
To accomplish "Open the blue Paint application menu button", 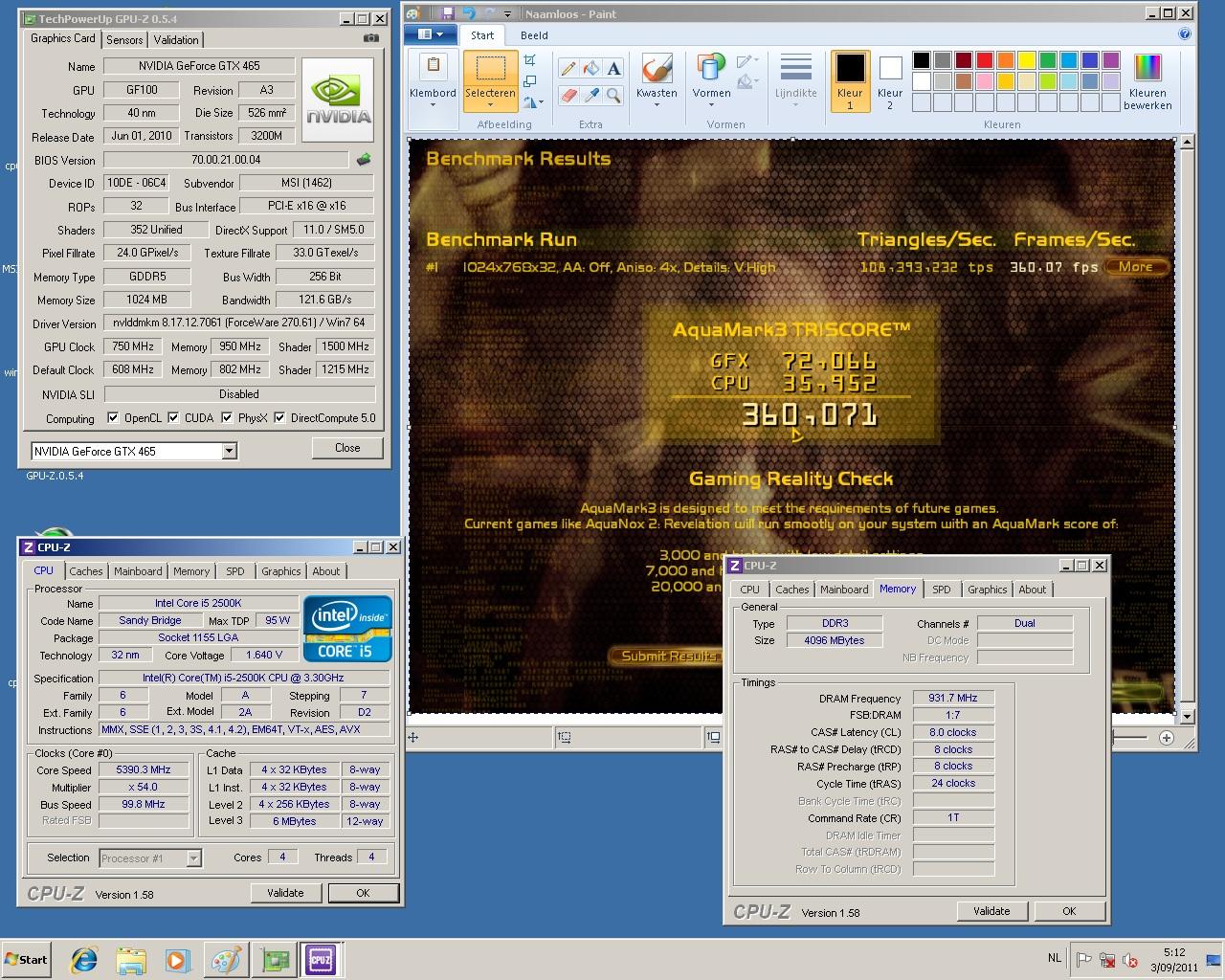I will pyautogui.click(x=430, y=34).
